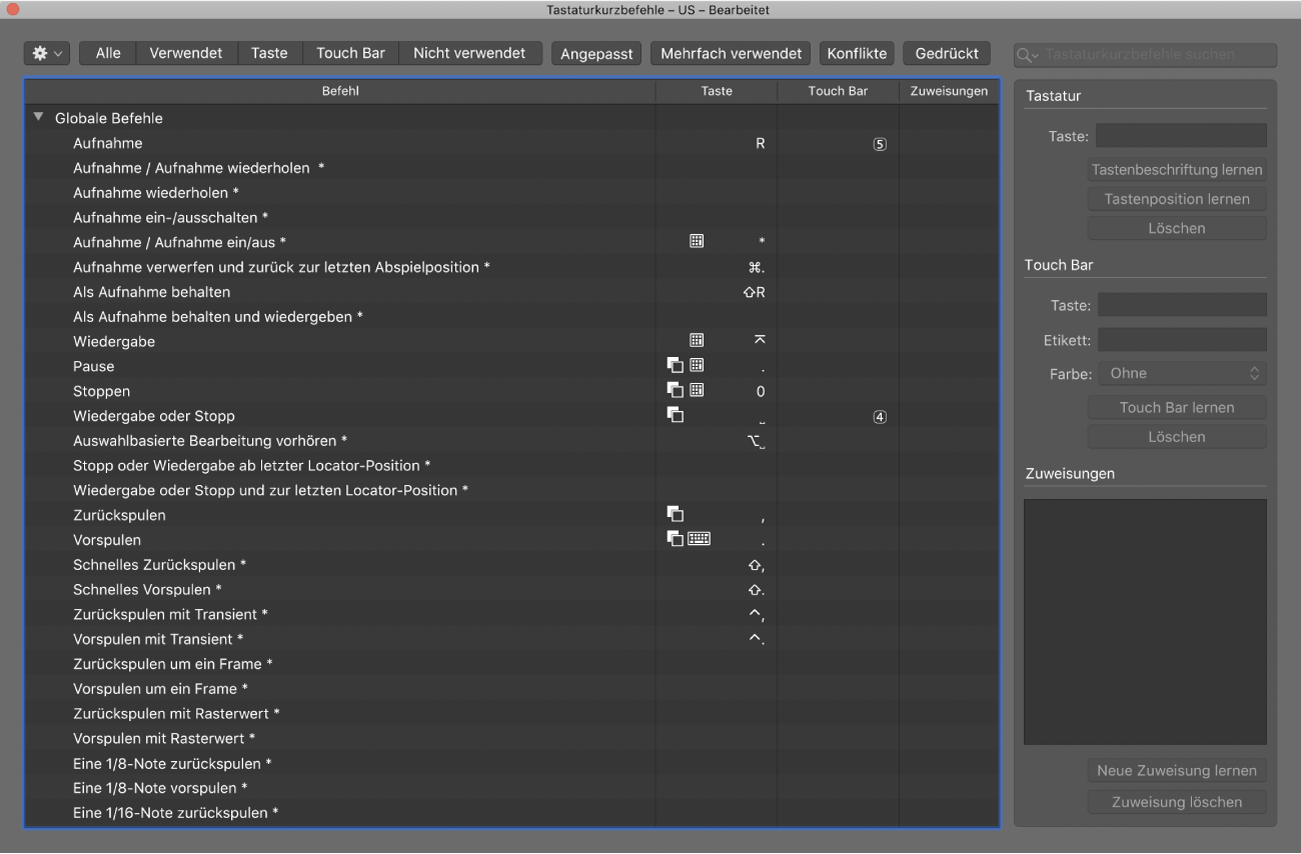Viewport: 1301px width, 854px height.
Task: Toggle the Gedrückt filter button
Action: pyautogui.click(x=946, y=53)
